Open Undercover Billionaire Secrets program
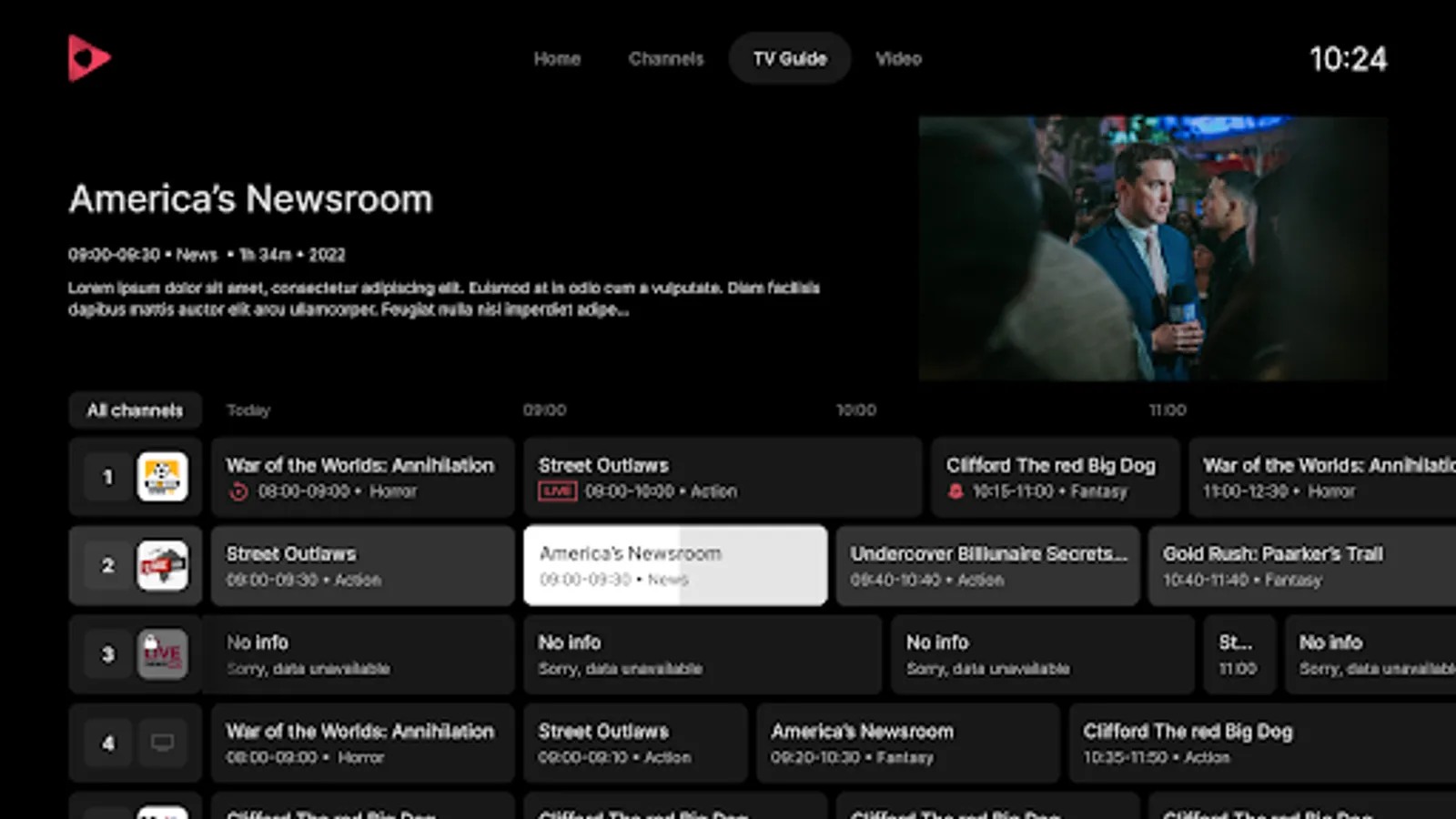 pos(987,565)
